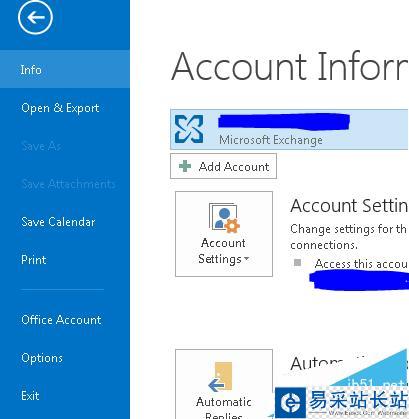Click the disabled Save Attachments item
The width and height of the screenshot is (409, 419).
tap(68, 184)
